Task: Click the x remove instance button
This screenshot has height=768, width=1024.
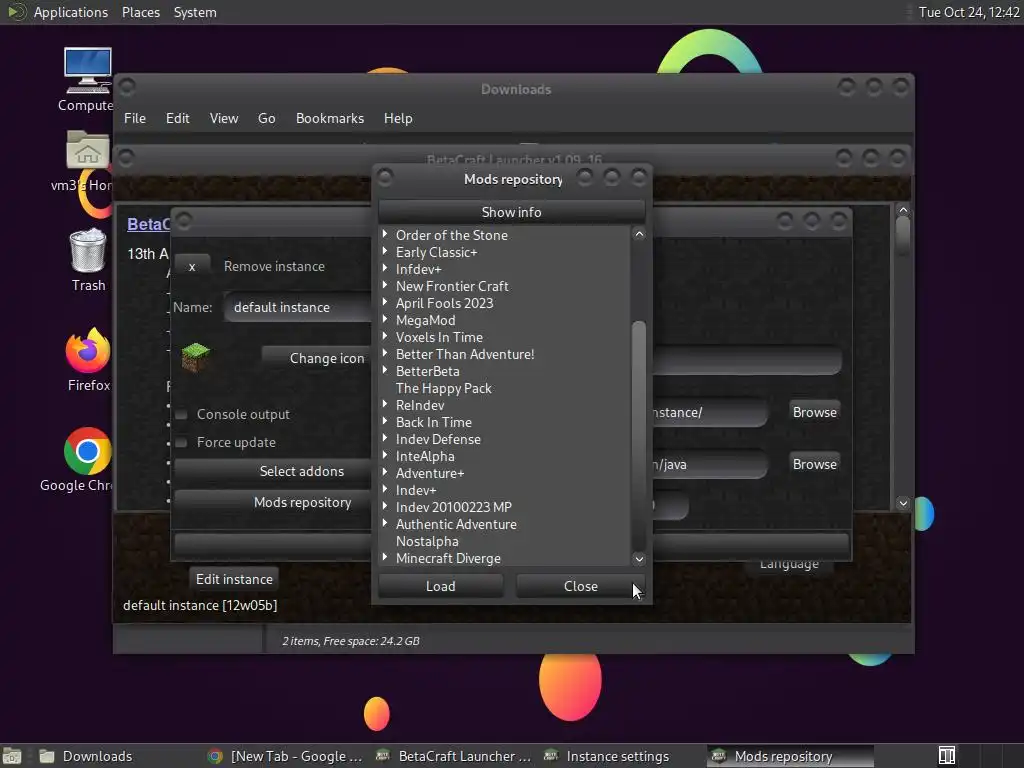Action: point(192,266)
